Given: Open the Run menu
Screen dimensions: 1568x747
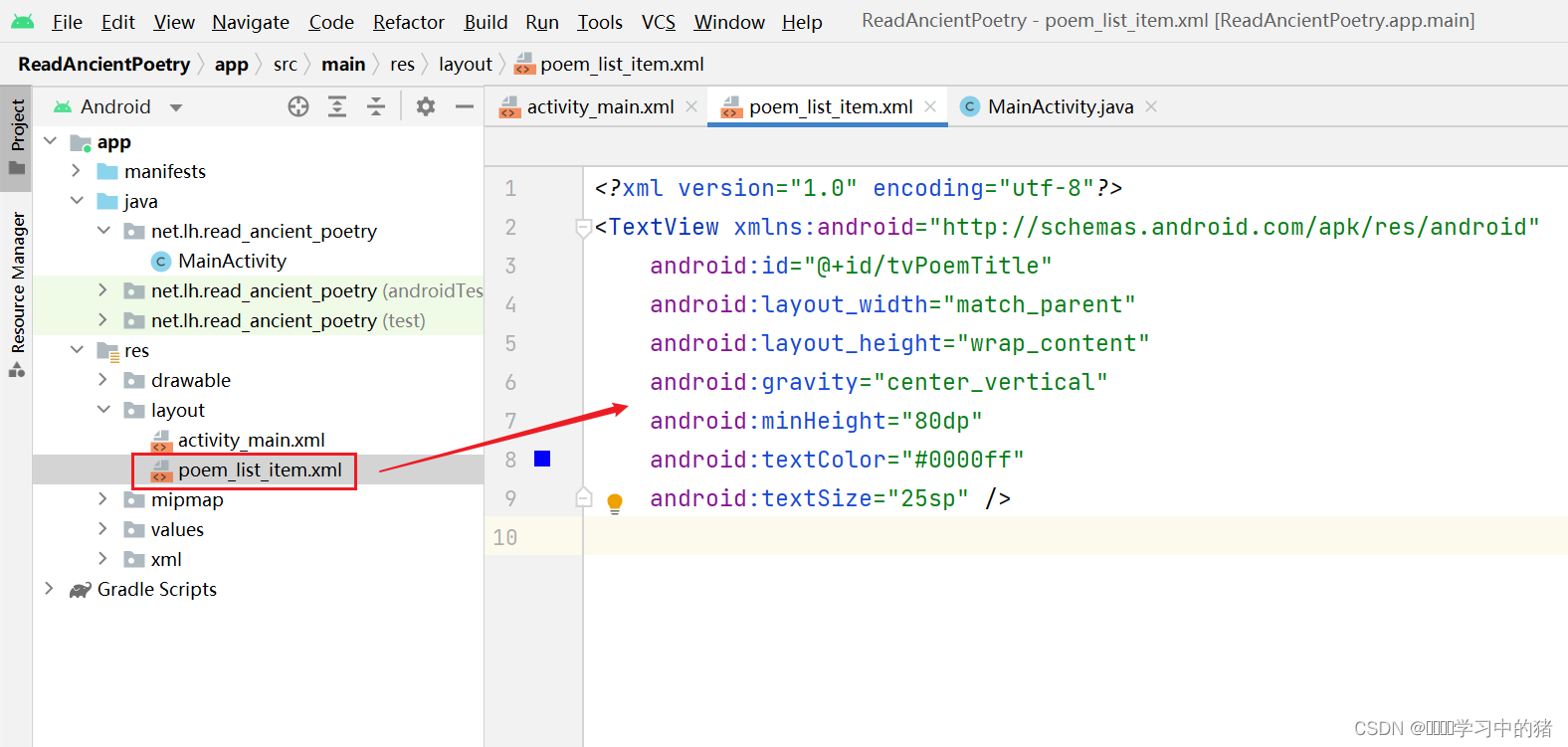Looking at the screenshot, I should click(542, 22).
